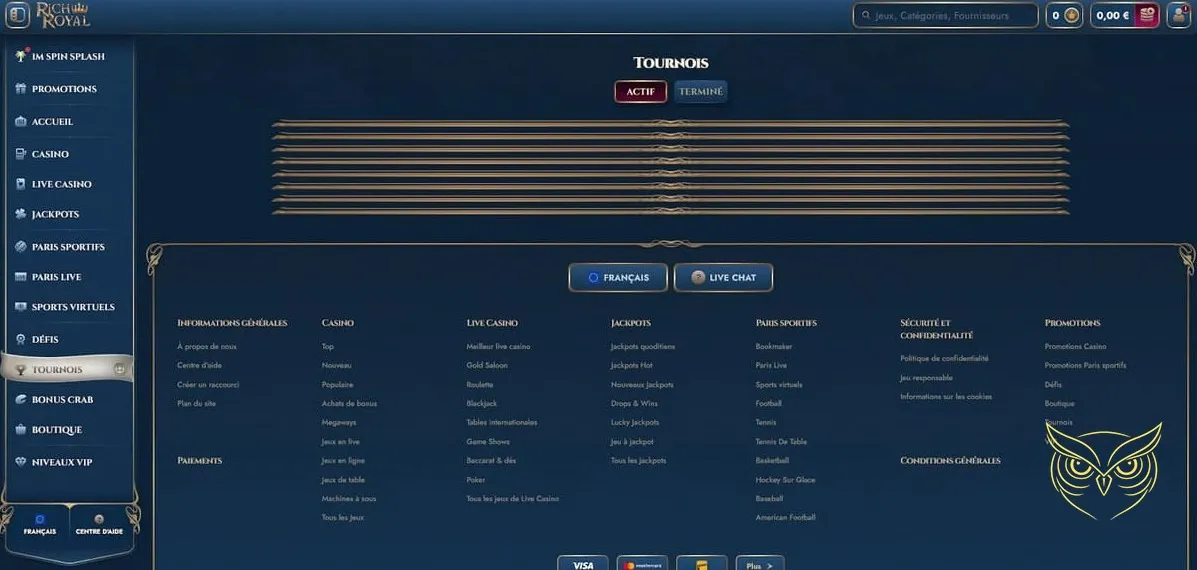Viewport: 1197px width, 570px height.
Task: Open Live Casino in the sidebar
Action: tap(61, 185)
